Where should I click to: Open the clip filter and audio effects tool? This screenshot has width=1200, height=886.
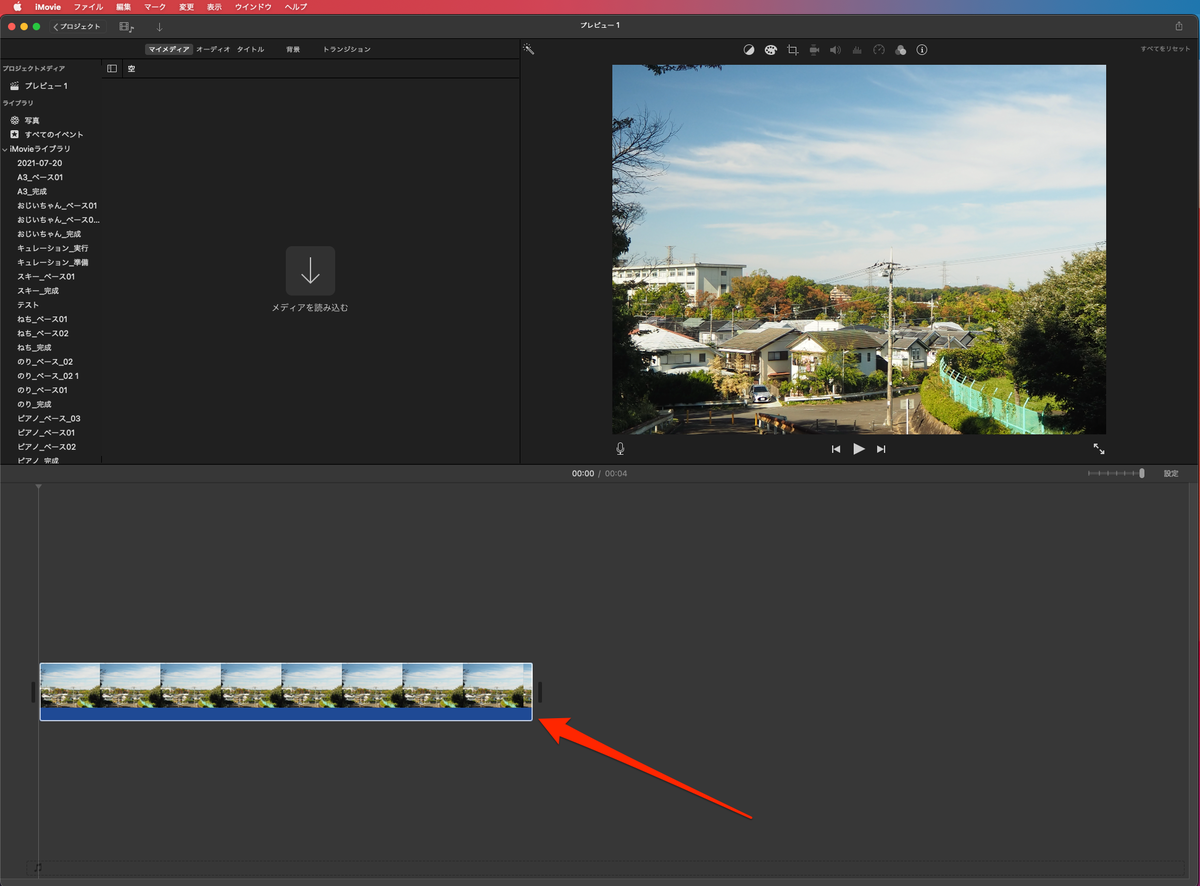(901, 49)
